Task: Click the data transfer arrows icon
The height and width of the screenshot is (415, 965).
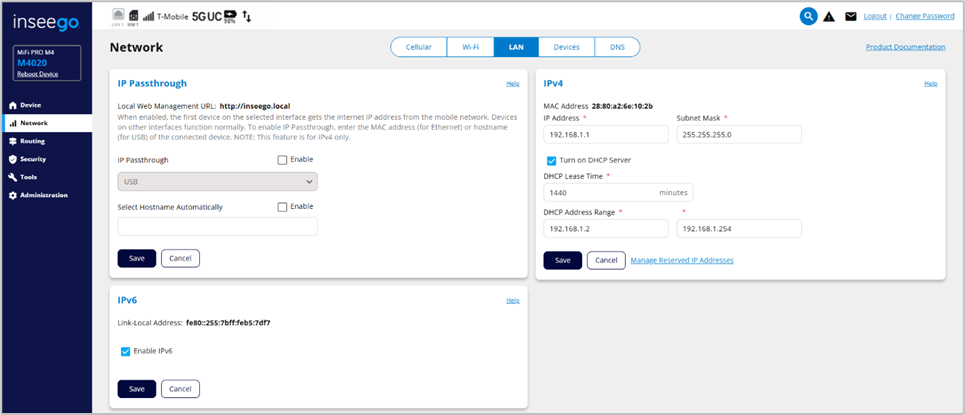Action: coord(247,17)
